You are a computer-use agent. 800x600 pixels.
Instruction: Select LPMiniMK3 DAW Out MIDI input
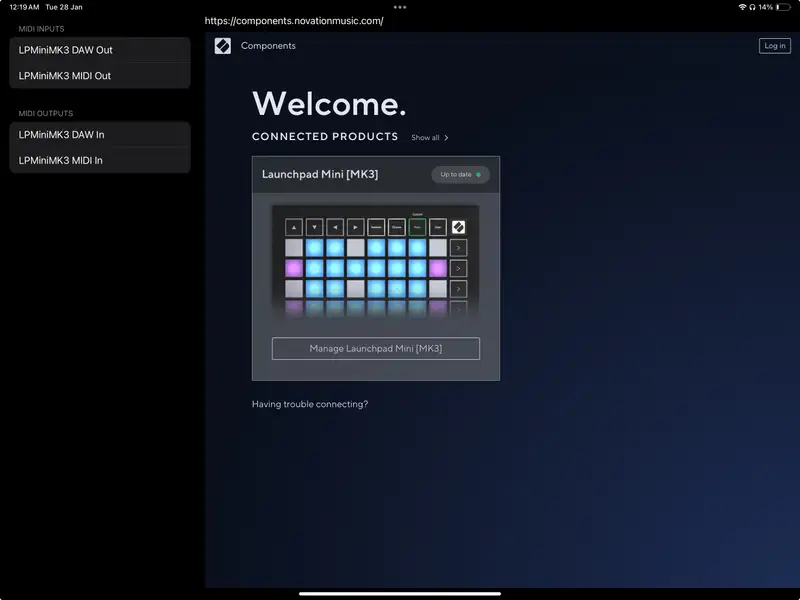point(100,50)
